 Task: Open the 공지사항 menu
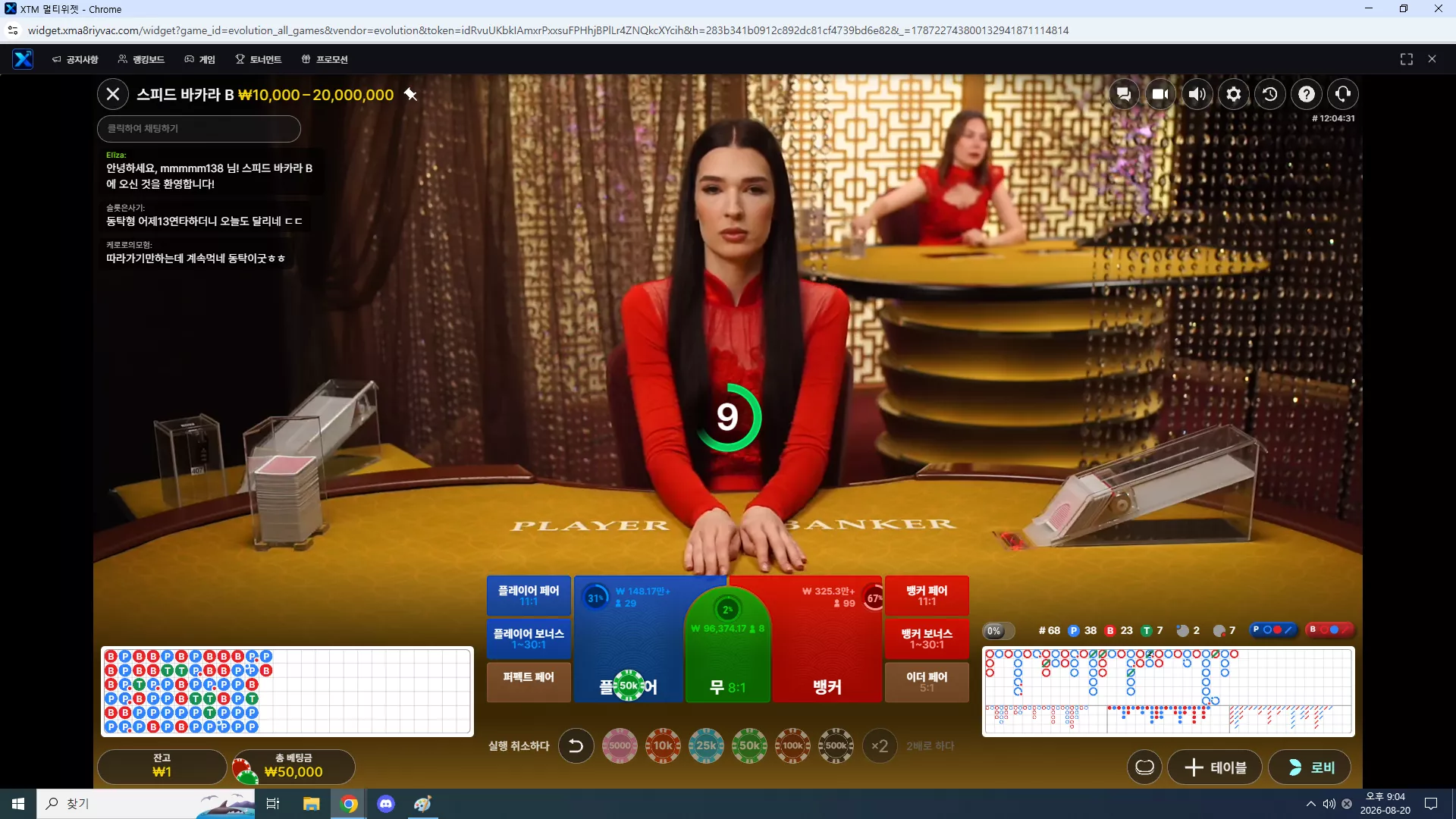click(x=75, y=59)
